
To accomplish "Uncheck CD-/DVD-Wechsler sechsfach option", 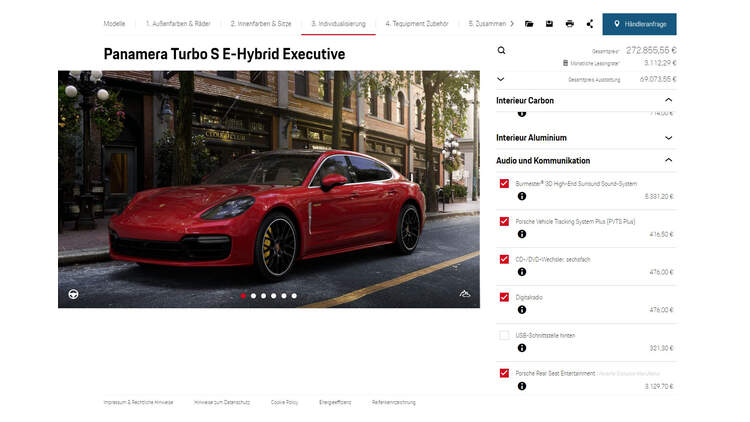I will click(x=504, y=259).
